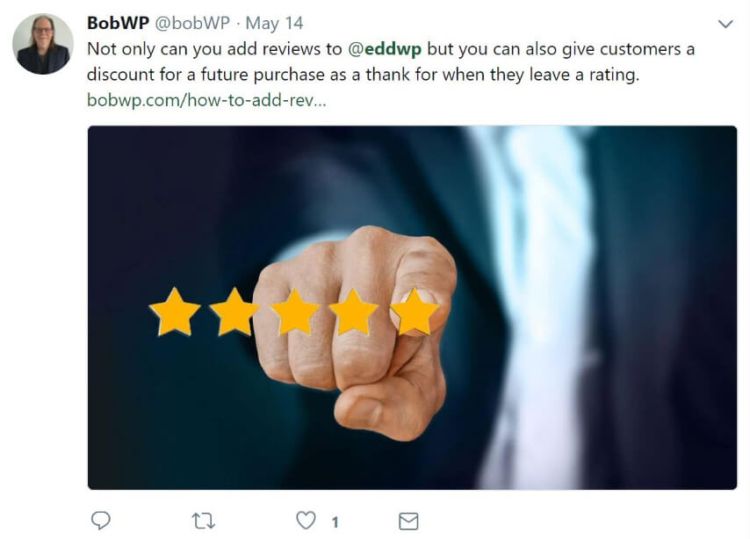Open the May 14 timestamp permalink
750x539 pixels.
coord(274,23)
